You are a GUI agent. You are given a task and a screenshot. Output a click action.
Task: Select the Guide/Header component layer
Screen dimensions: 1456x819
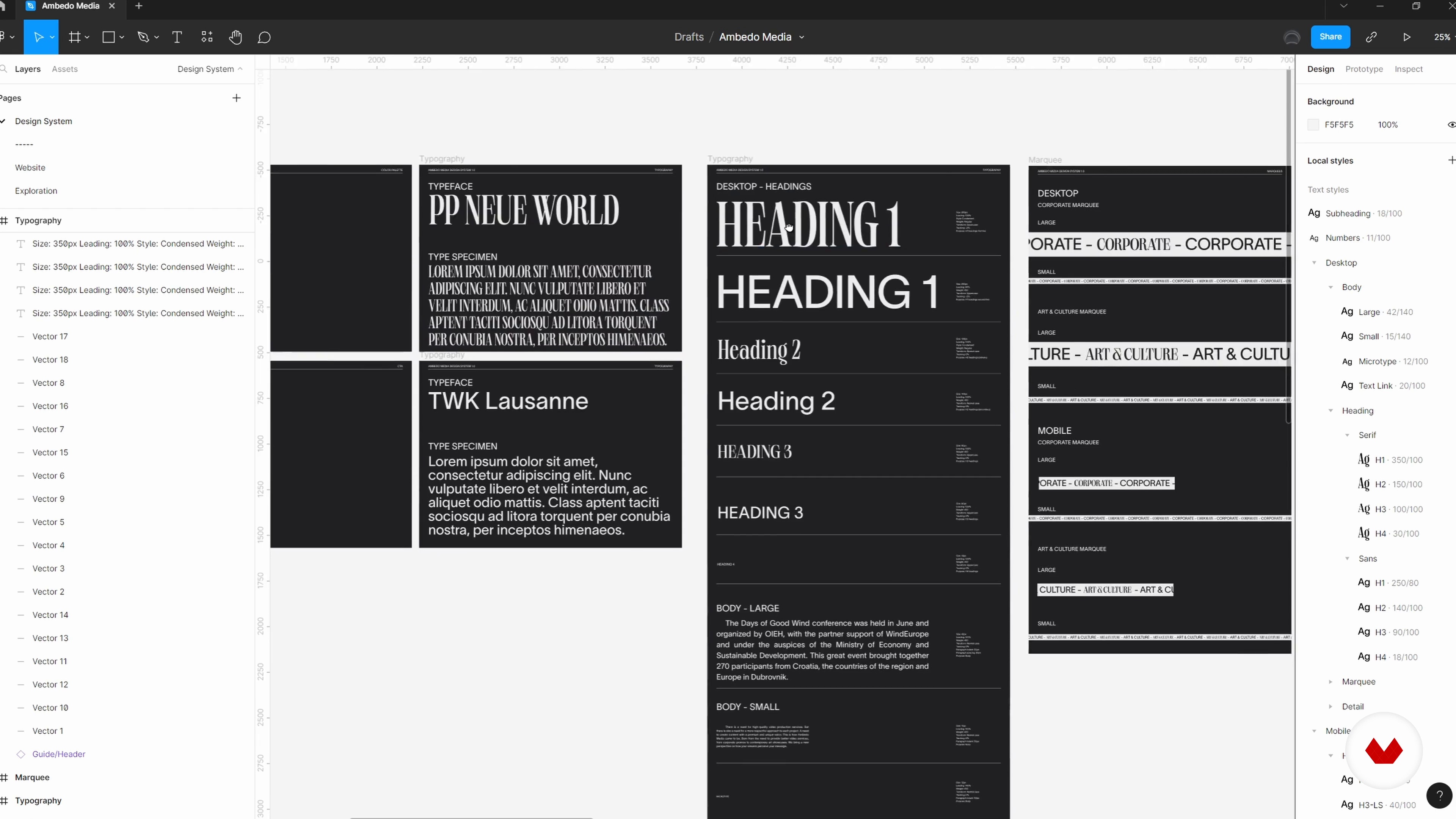tap(59, 754)
